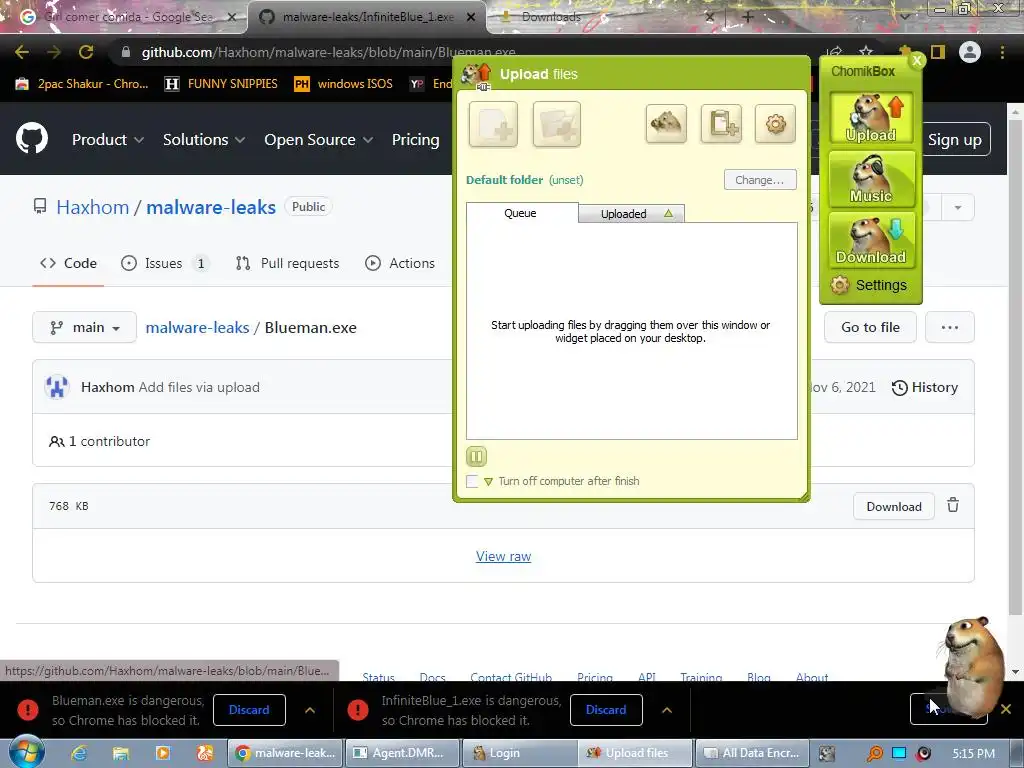Open the main branch dropdown
This screenshot has height=768, width=1024.
click(84, 327)
